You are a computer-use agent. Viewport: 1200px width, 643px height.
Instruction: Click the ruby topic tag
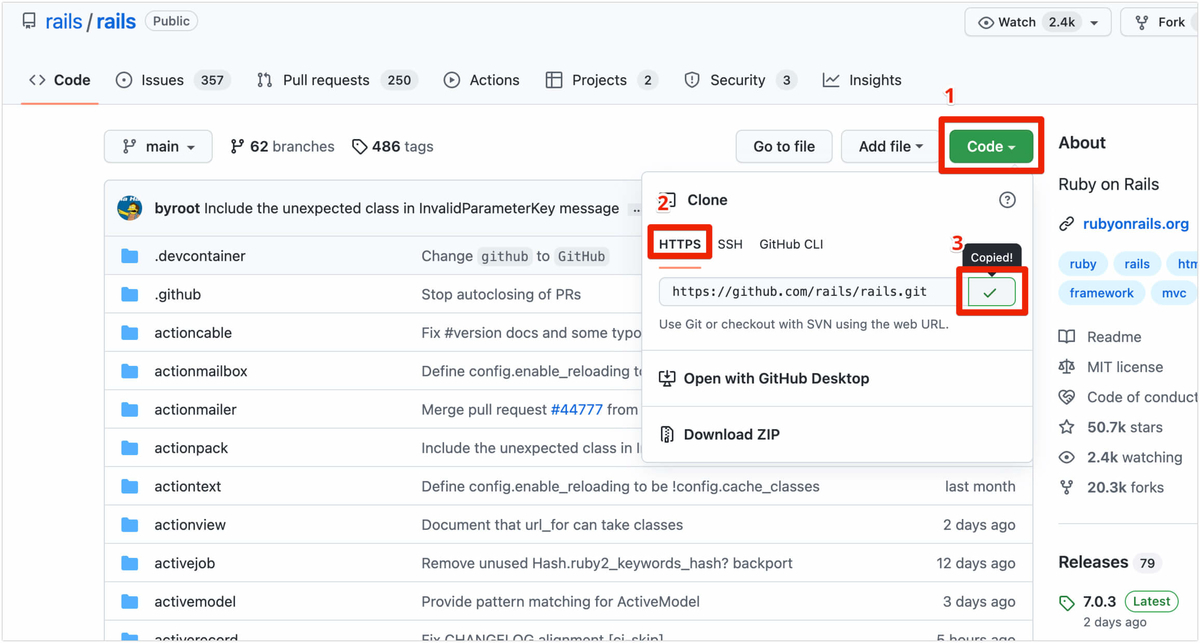coord(1082,264)
